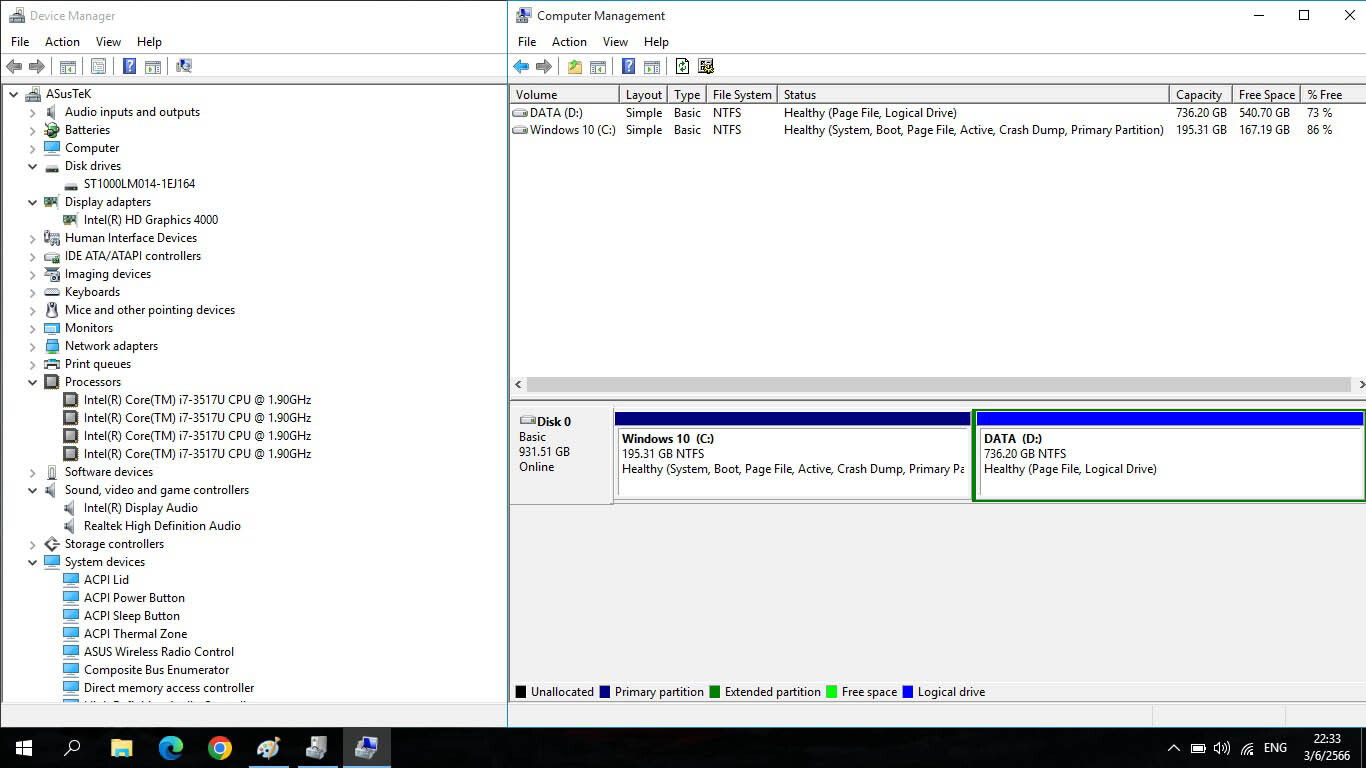Toggle console tree icon in Device Manager toolbar
The height and width of the screenshot is (768, 1366).
(x=68, y=67)
